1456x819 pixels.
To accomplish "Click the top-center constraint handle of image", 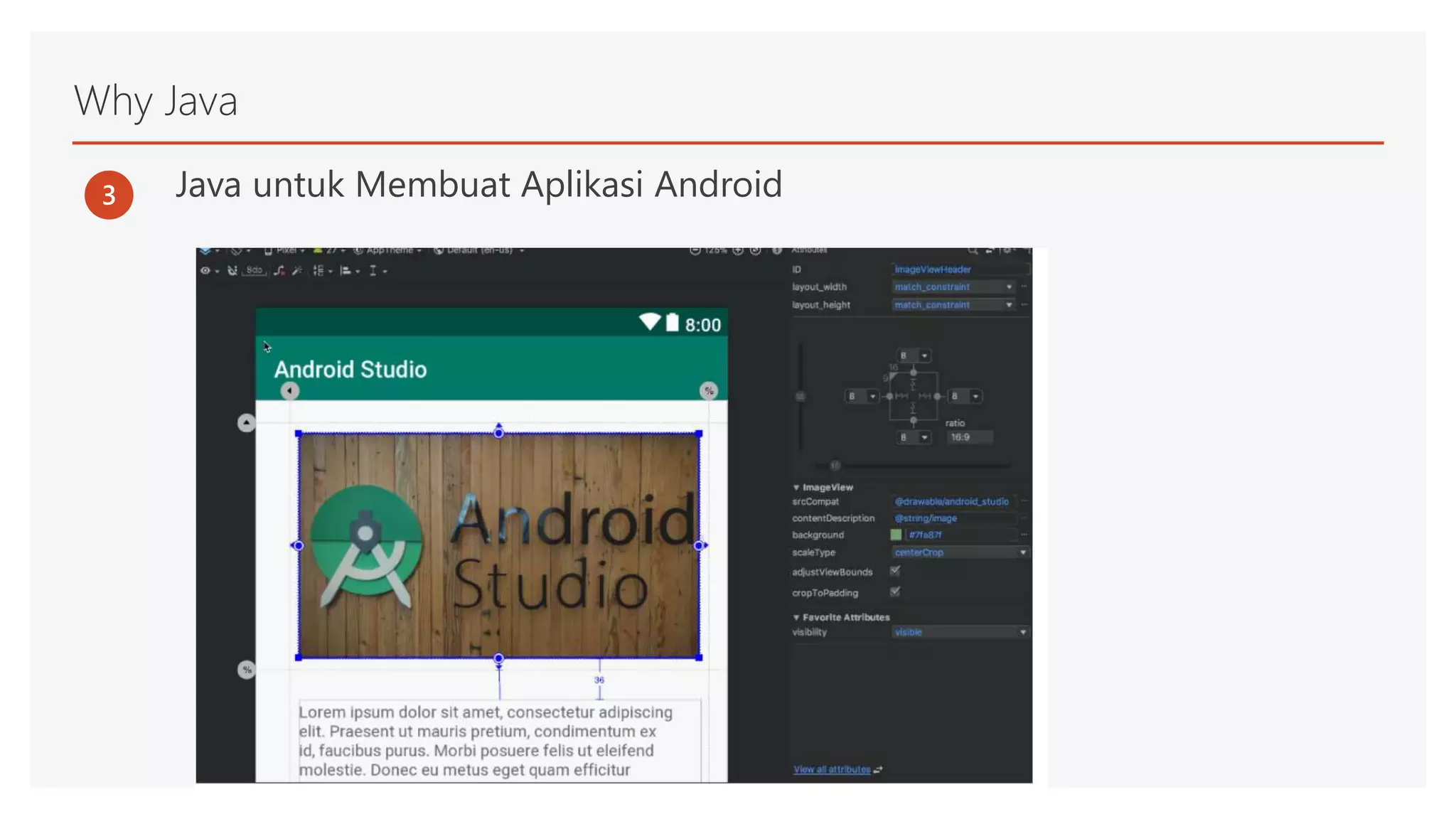I will pos(499,432).
